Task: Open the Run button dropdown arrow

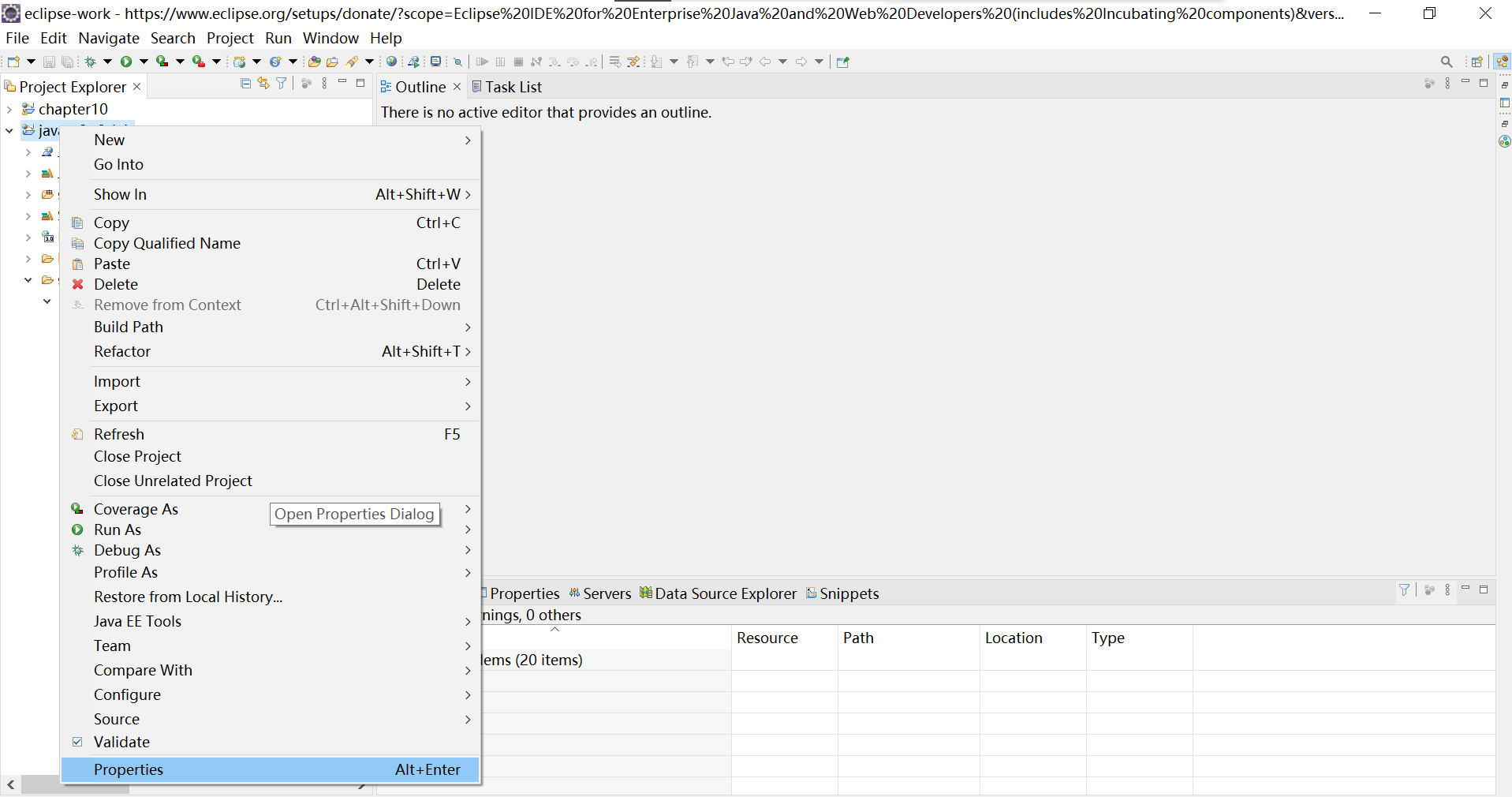Action: (x=144, y=62)
